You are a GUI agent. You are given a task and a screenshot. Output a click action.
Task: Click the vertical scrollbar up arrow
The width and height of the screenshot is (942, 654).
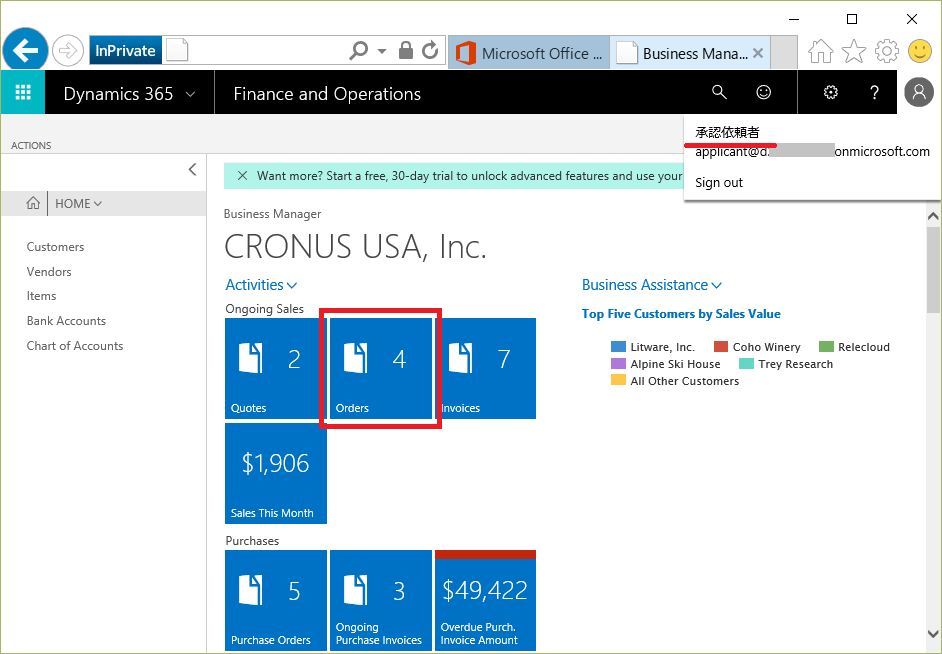[933, 216]
